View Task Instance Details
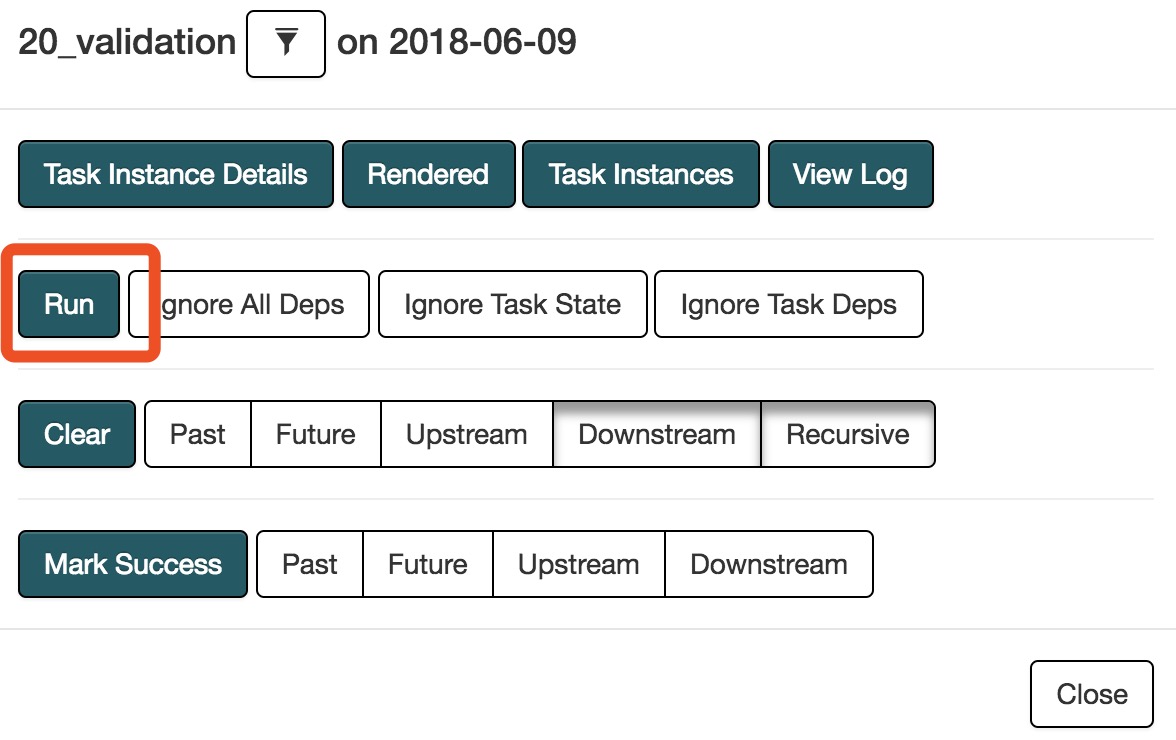Screen dimensions: 1176x740 click(x=175, y=174)
